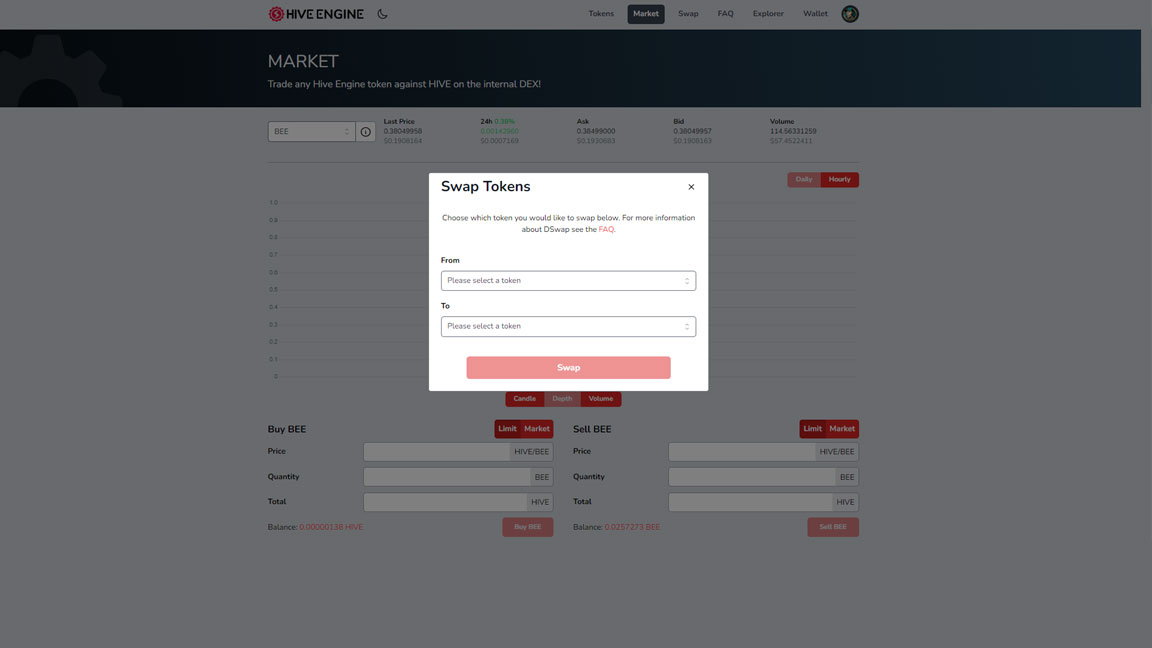Click the Swap Tokens dialog title
1152x648 pixels.
pos(486,187)
